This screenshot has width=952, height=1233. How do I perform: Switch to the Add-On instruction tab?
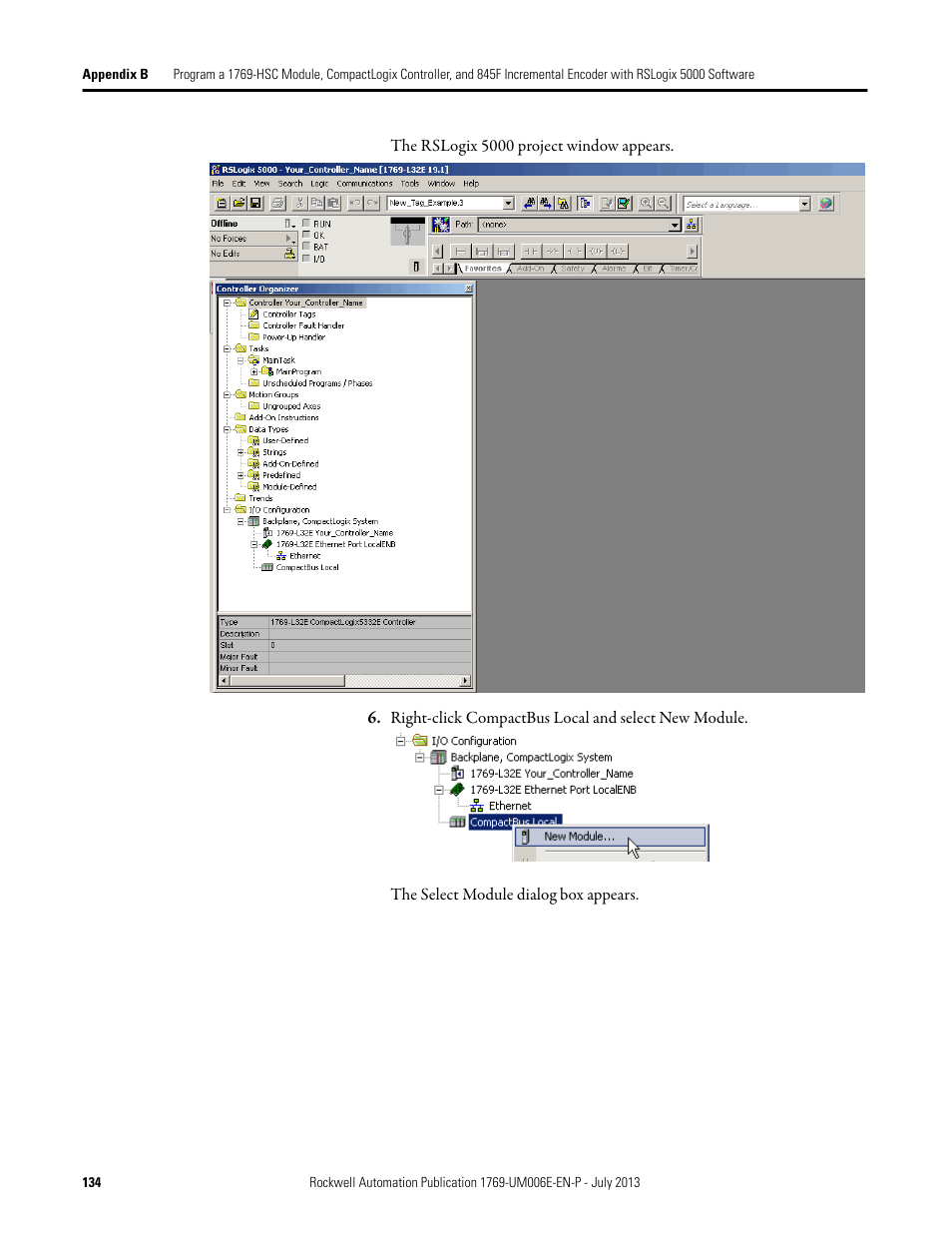(530, 269)
